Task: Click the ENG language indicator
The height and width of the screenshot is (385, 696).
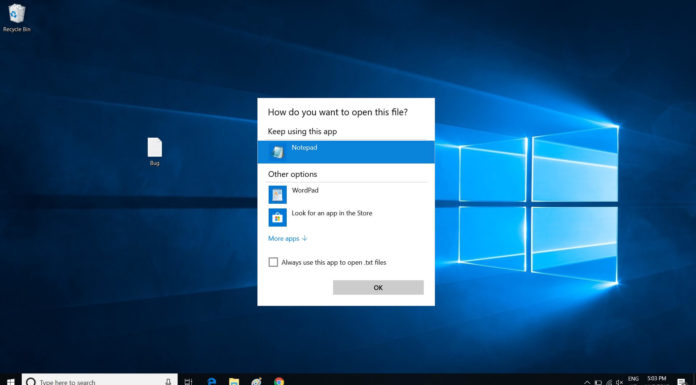Action: [633, 379]
